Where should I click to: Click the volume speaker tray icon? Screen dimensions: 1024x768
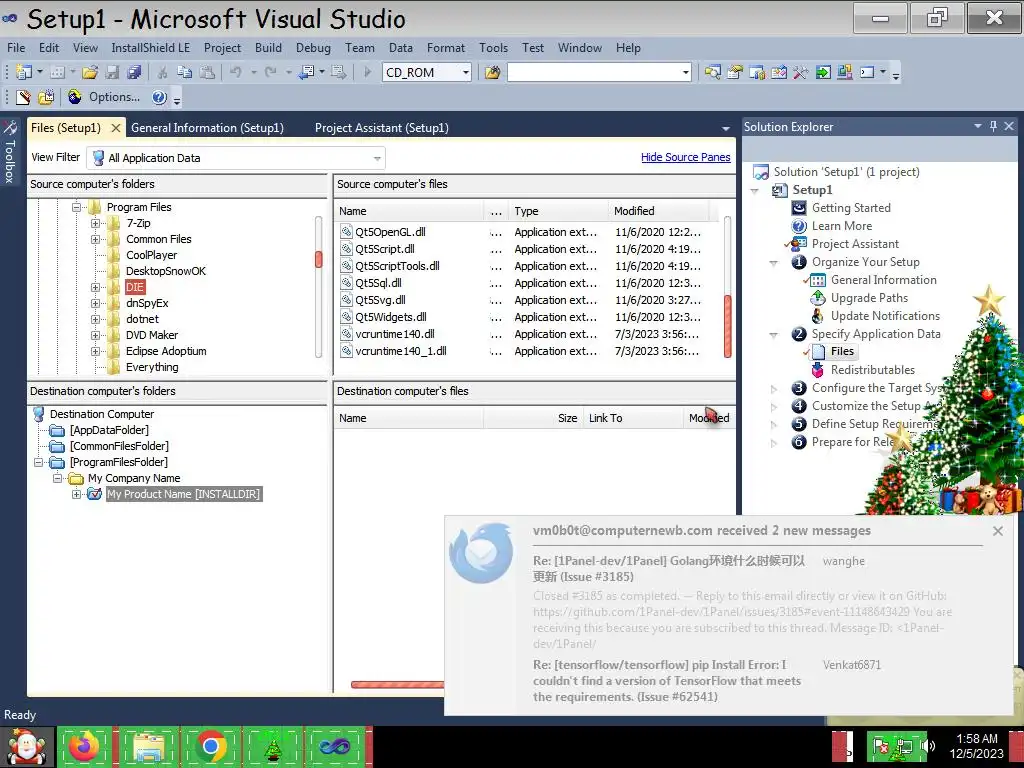pos(927,746)
